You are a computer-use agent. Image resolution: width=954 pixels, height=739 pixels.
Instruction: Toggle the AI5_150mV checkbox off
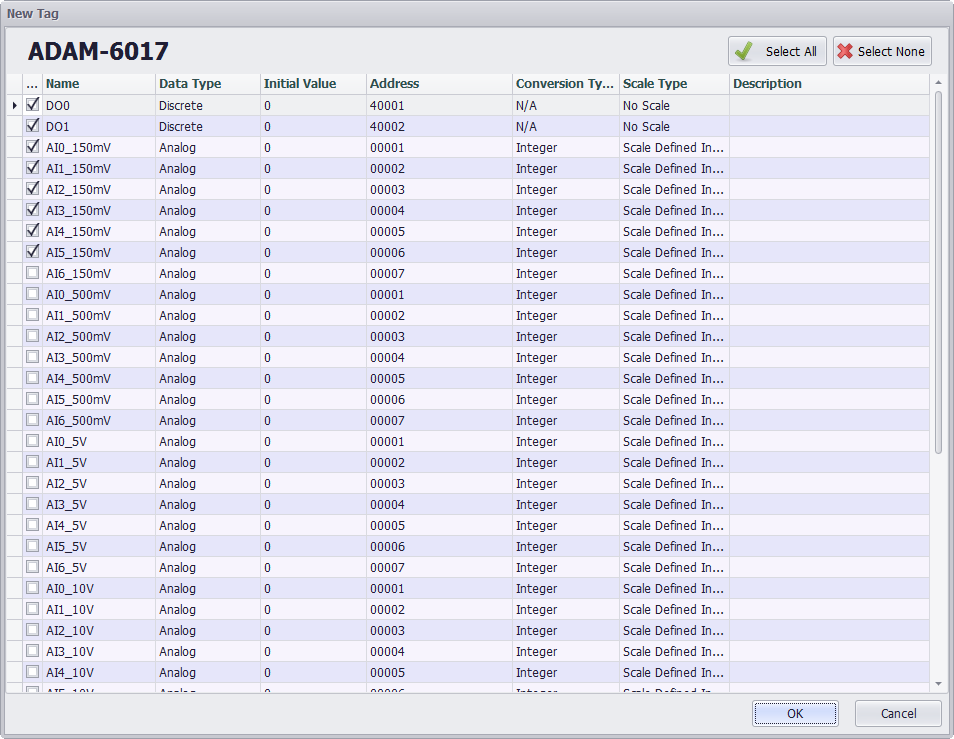coord(33,252)
